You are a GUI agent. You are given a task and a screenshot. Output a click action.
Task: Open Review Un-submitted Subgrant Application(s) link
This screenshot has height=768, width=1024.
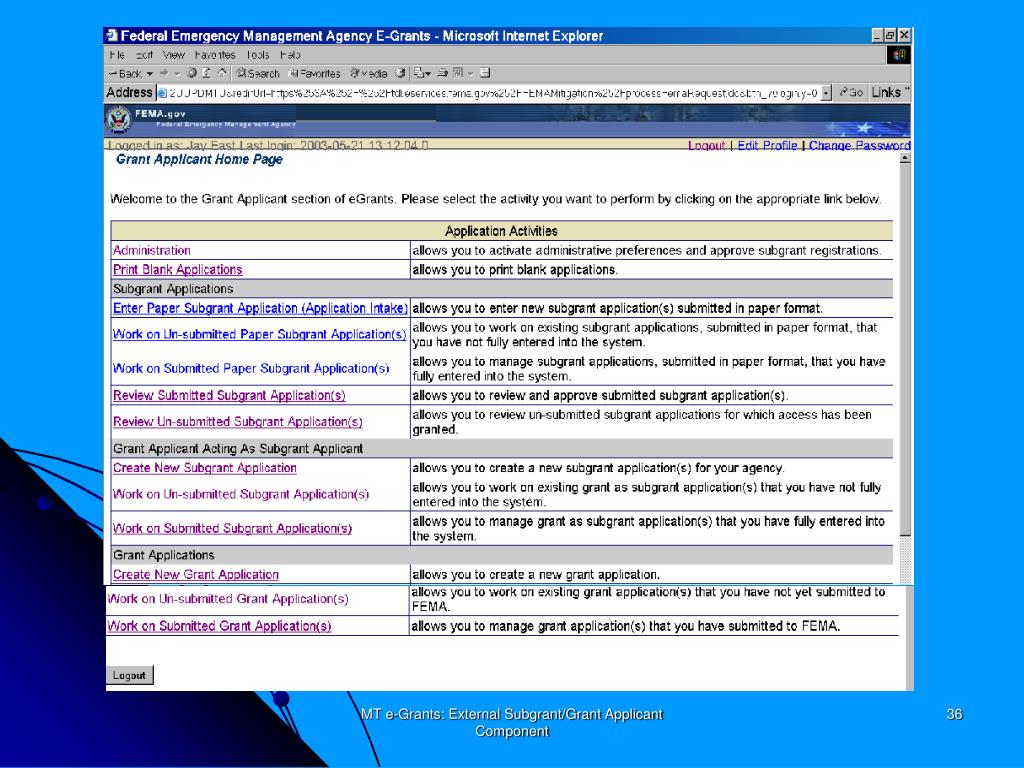coord(238,422)
